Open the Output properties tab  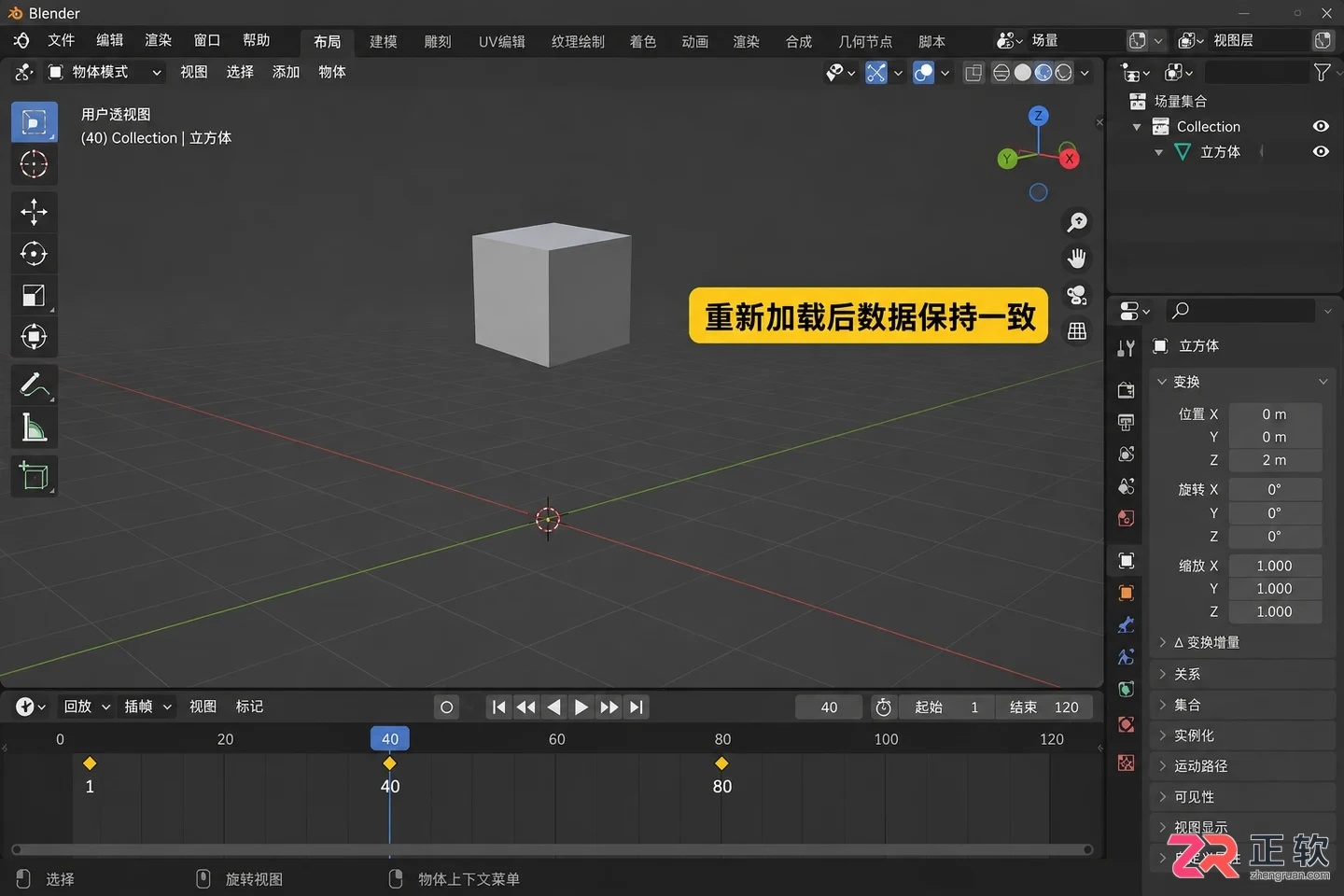pyautogui.click(x=1127, y=422)
